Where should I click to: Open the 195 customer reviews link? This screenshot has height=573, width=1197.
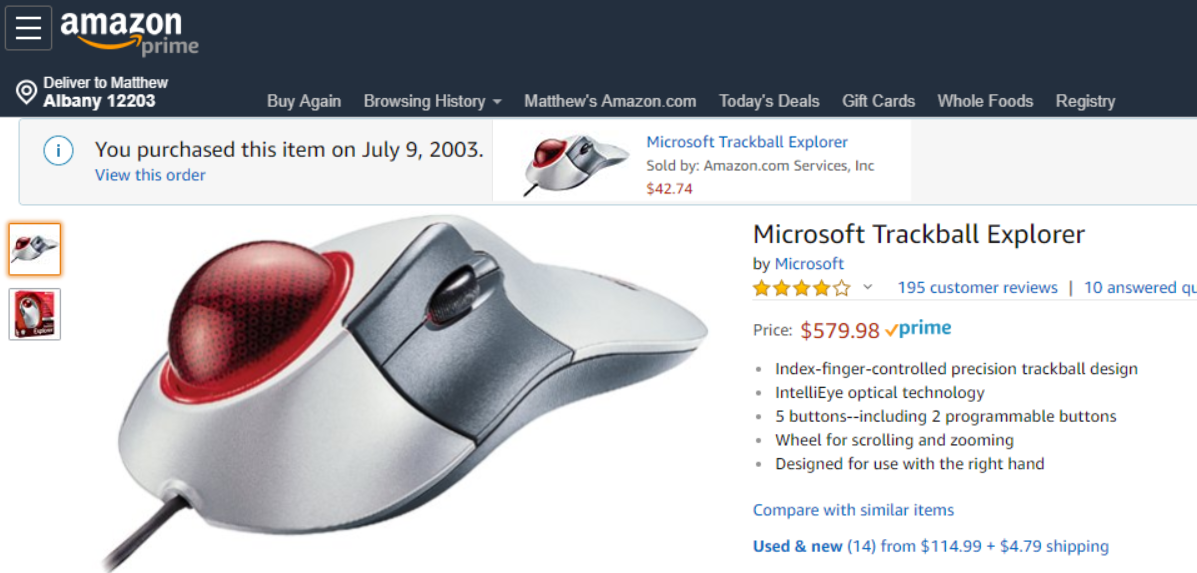pos(977,288)
